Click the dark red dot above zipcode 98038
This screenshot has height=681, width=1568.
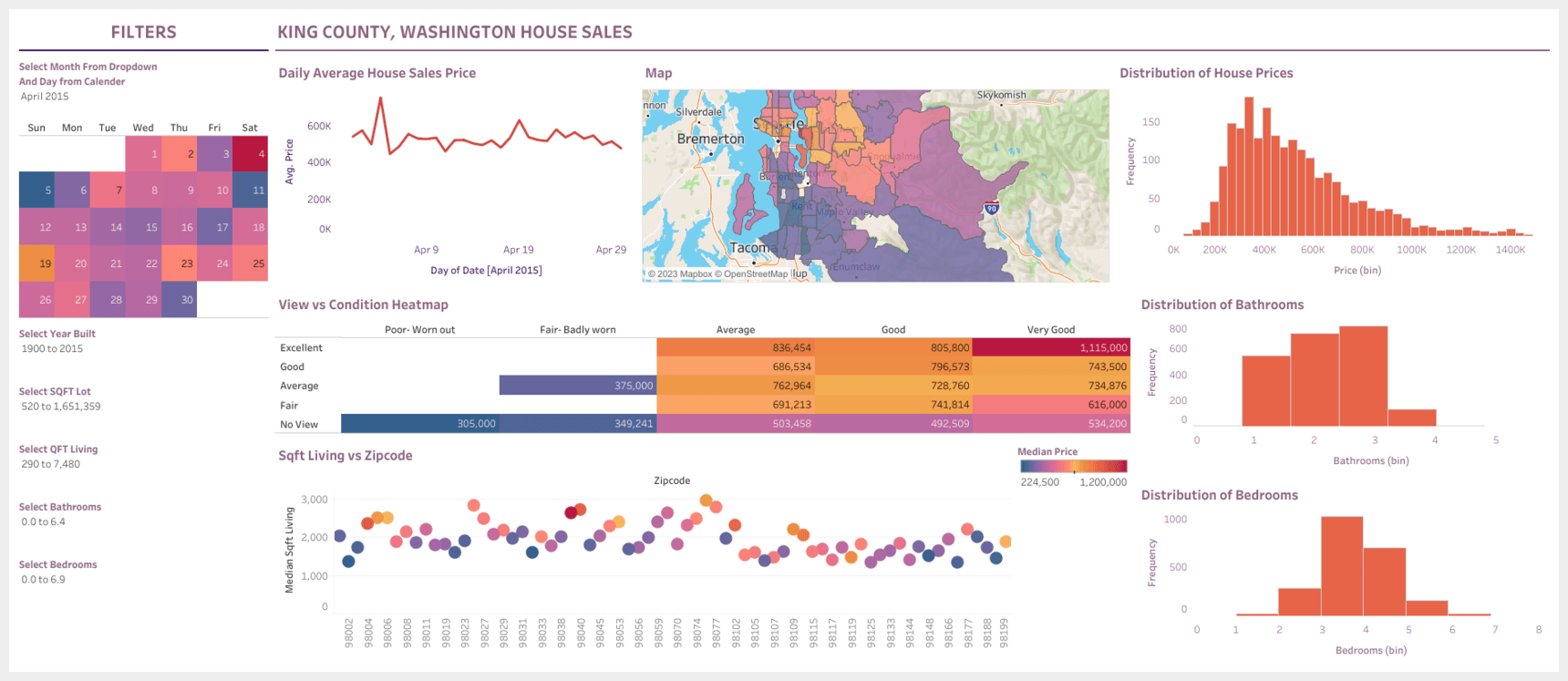[x=571, y=512]
